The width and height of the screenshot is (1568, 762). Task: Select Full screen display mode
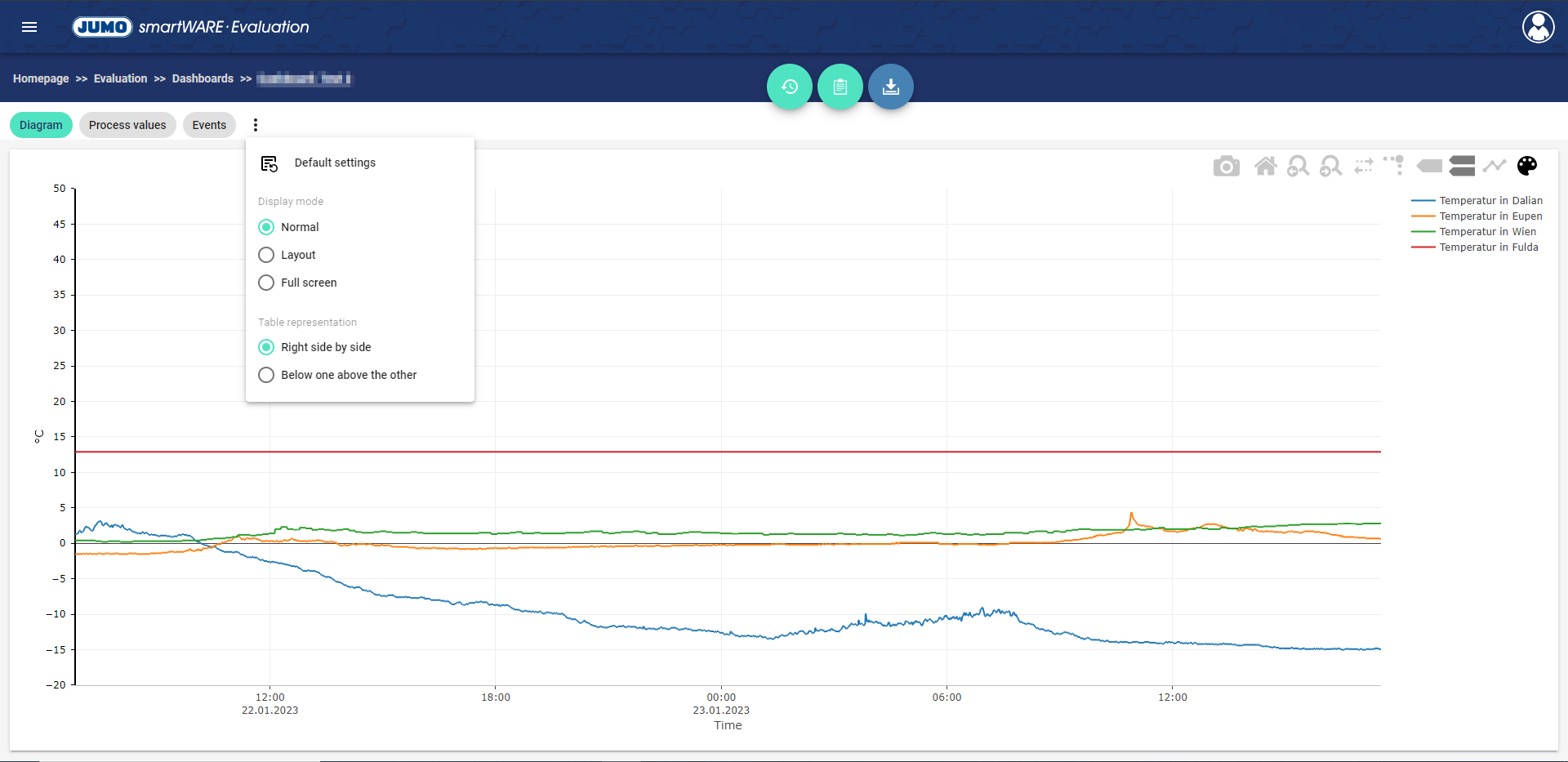[266, 283]
